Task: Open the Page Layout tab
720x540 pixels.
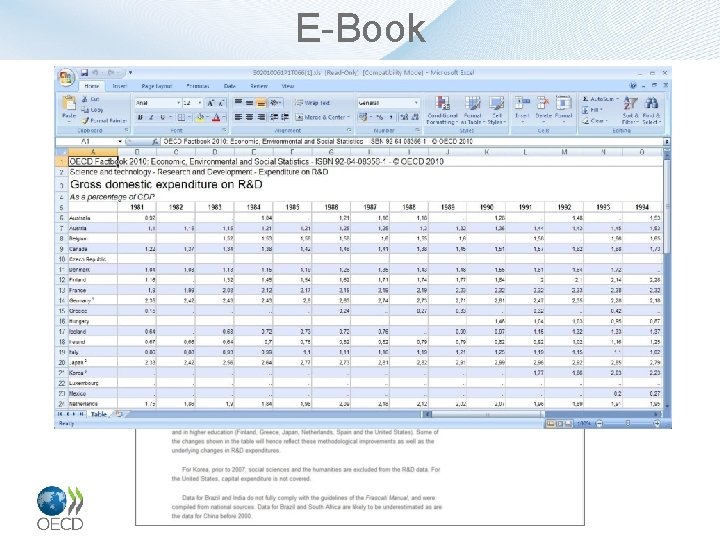Action: point(157,86)
